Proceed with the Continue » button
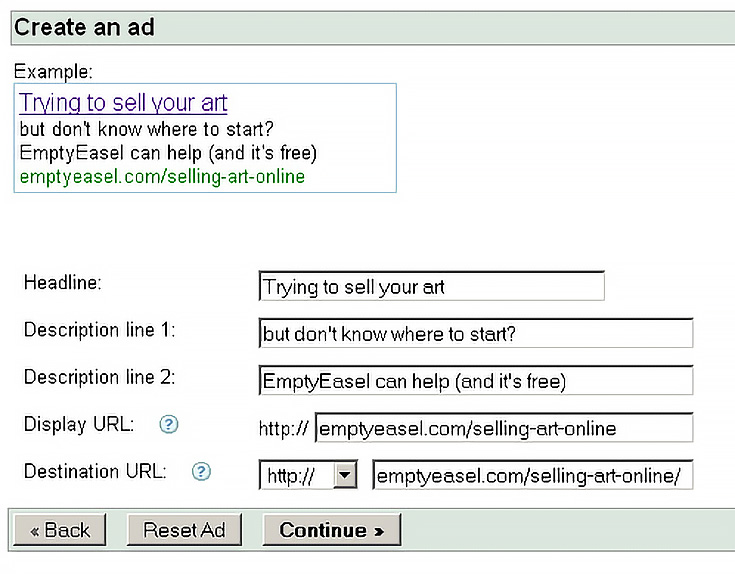This screenshot has width=735, height=574. pyautogui.click(x=332, y=530)
